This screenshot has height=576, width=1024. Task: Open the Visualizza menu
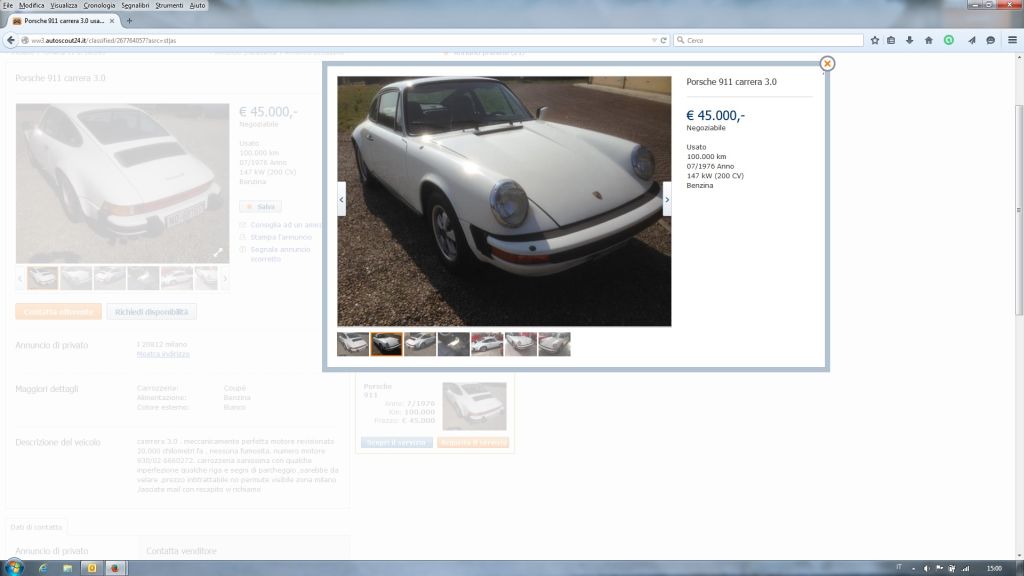click(x=63, y=5)
